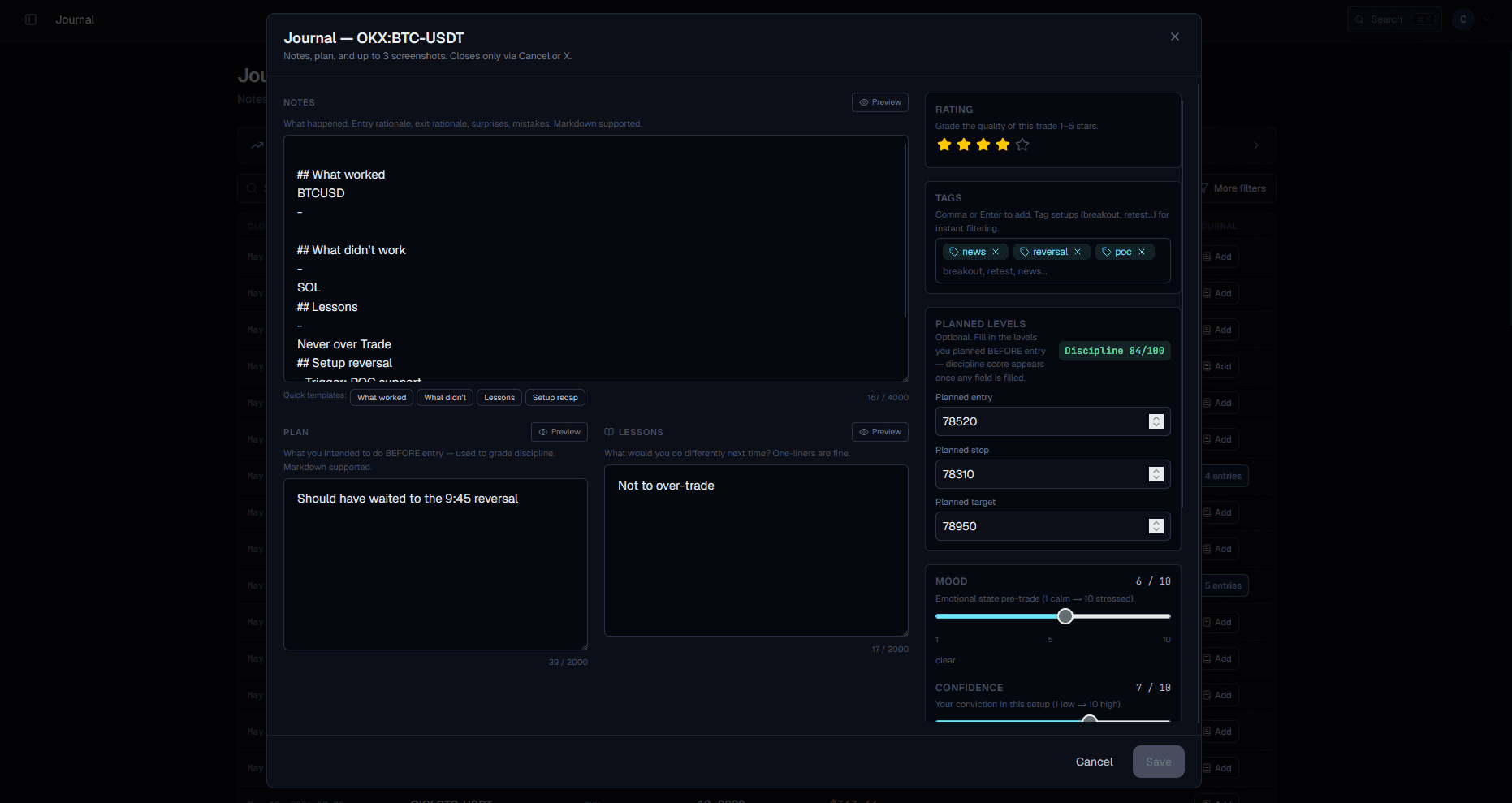
Task: Click inside the Lessons text area
Action: tap(756, 550)
